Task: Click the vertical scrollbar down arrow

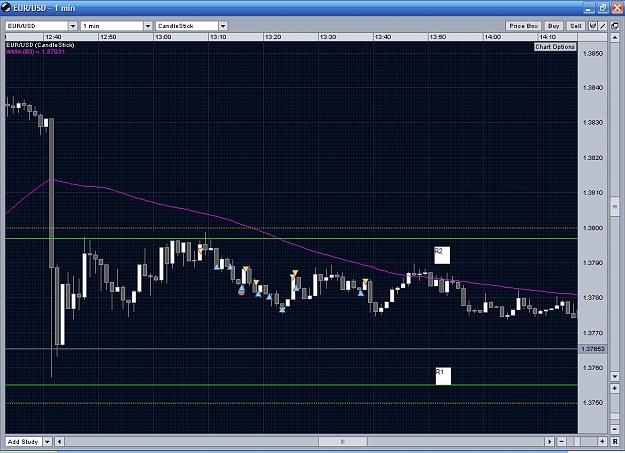Action: pyautogui.click(x=614, y=376)
